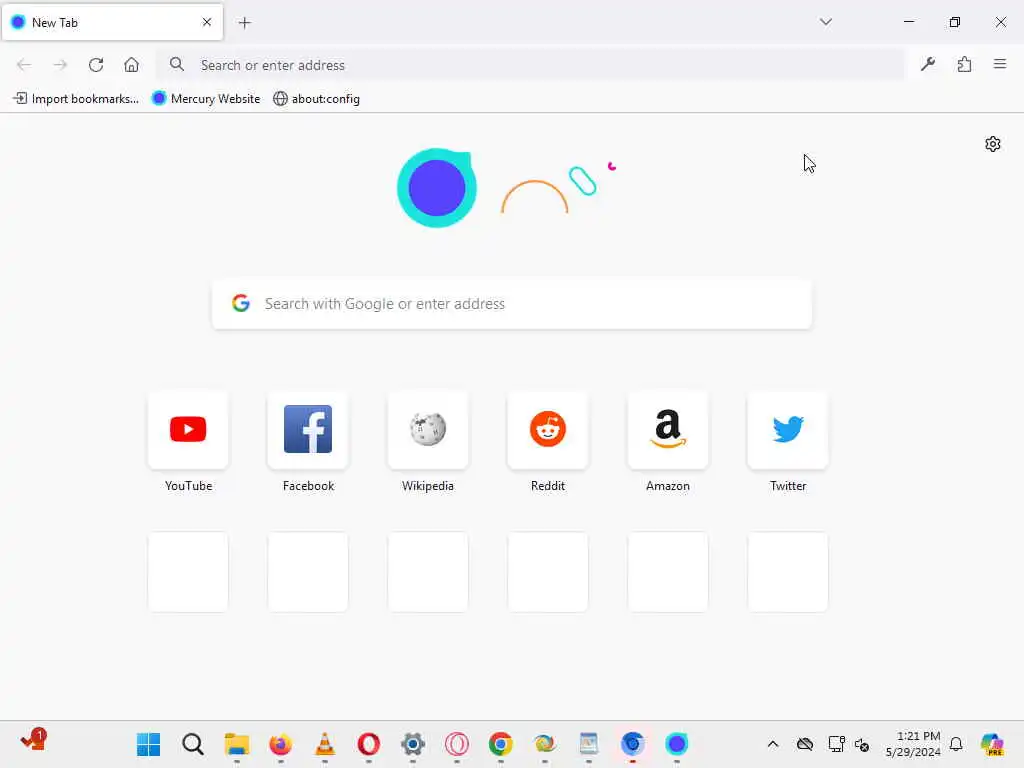Viewport: 1024px width, 768px height.
Task: Show hidden system tray icons
Action: [773, 744]
